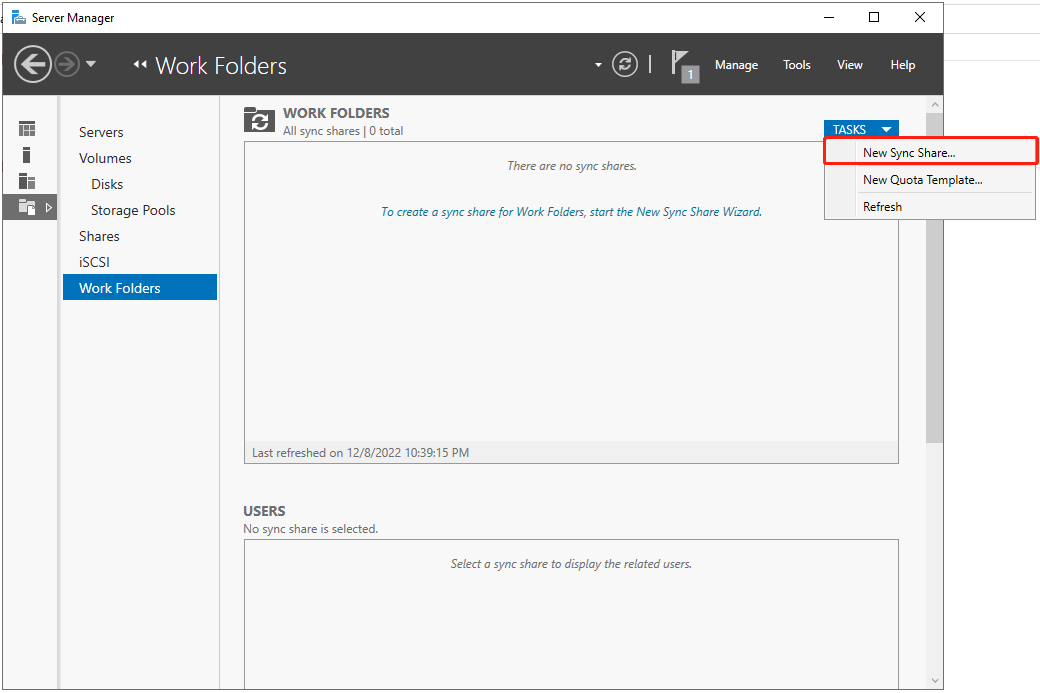The height and width of the screenshot is (693, 1040).
Task: Click the scrollbar down arrow
Action: pyautogui.click(x=935, y=680)
